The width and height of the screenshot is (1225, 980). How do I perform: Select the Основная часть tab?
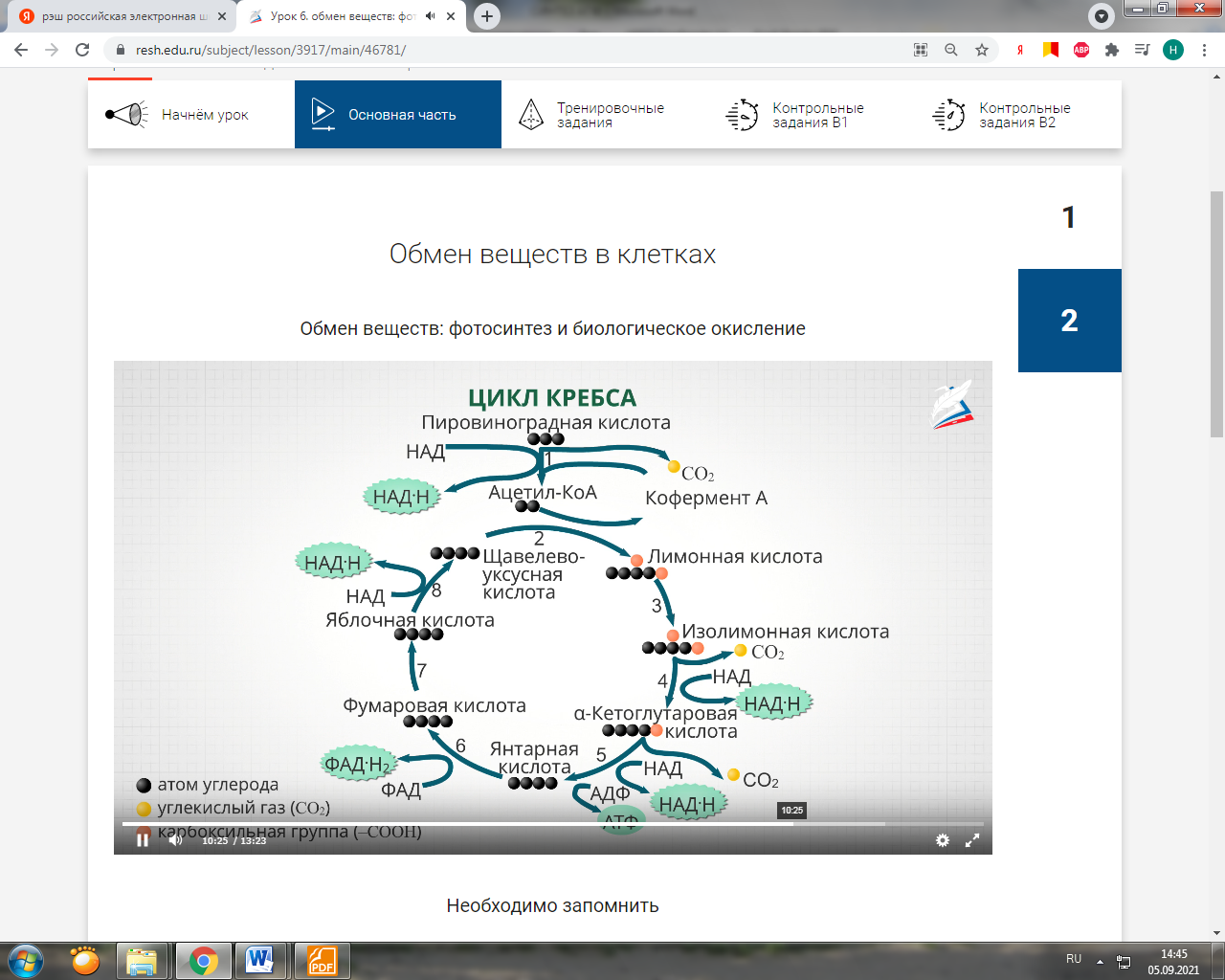(398, 115)
